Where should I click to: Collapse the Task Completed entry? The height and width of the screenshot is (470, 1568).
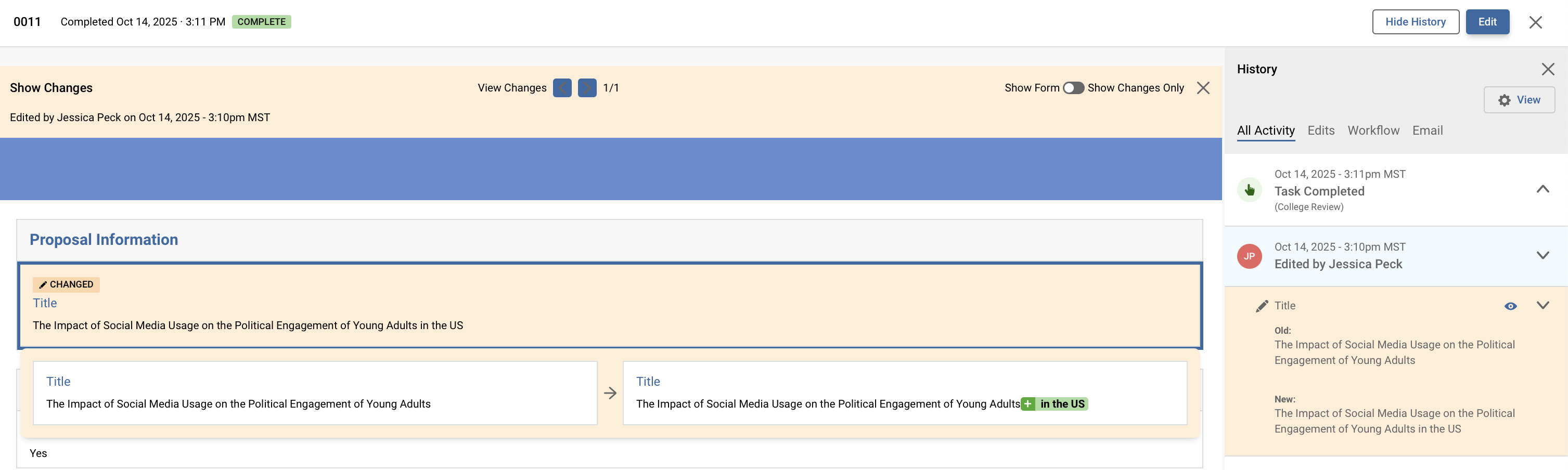(x=1543, y=189)
